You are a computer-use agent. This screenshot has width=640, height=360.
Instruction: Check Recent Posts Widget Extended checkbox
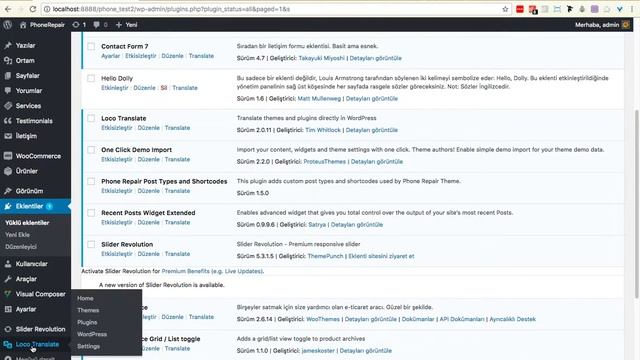click(x=91, y=212)
